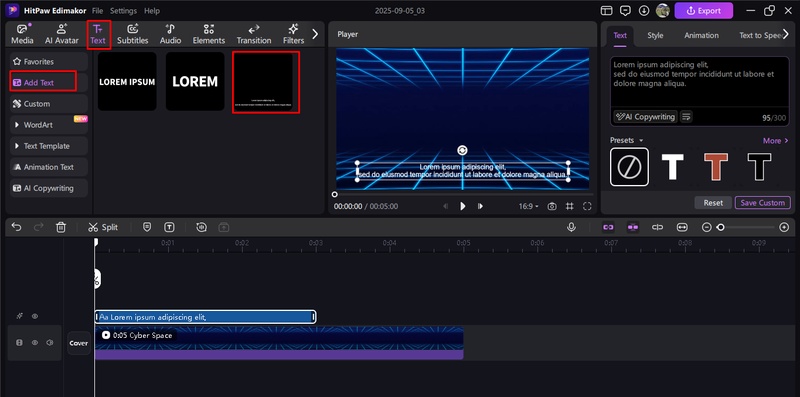Open AI Copywriting in the sidebar
The height and width of the screenshot is (397, 800).
[x=48, y=188]
